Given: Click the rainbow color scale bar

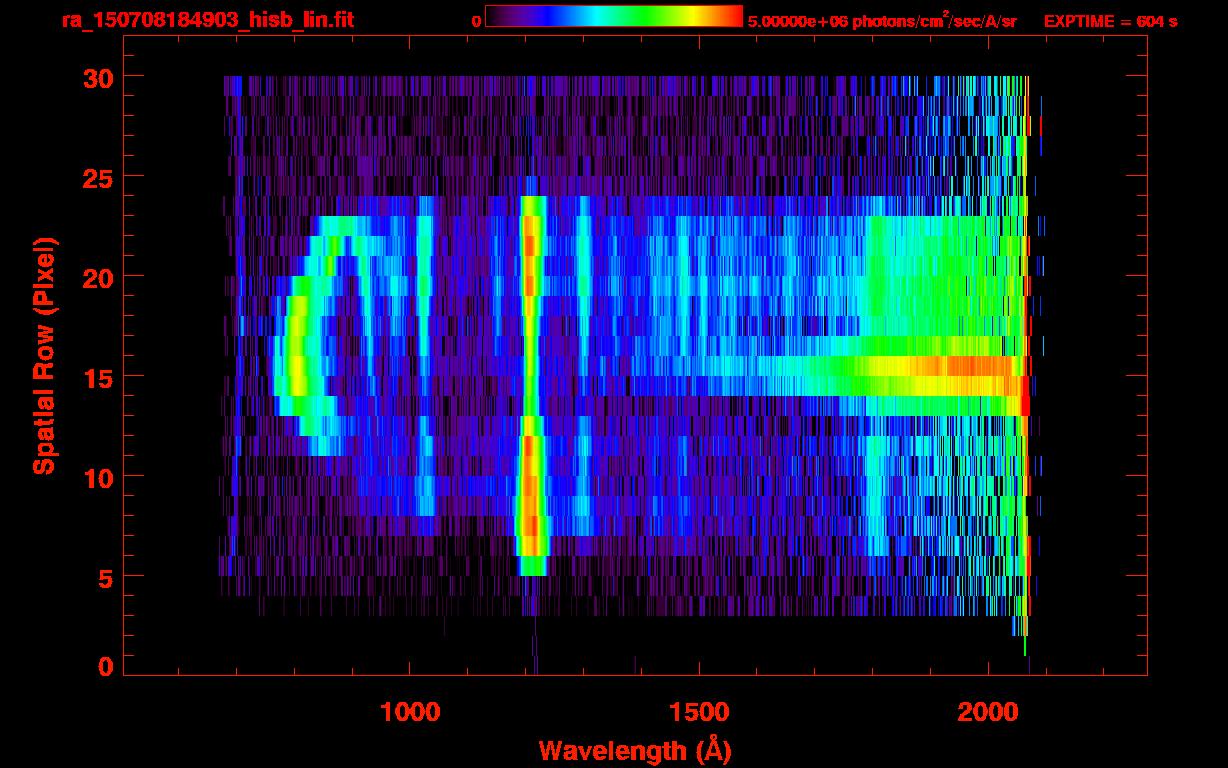Looking at the screenshot, I should [613, 16].
